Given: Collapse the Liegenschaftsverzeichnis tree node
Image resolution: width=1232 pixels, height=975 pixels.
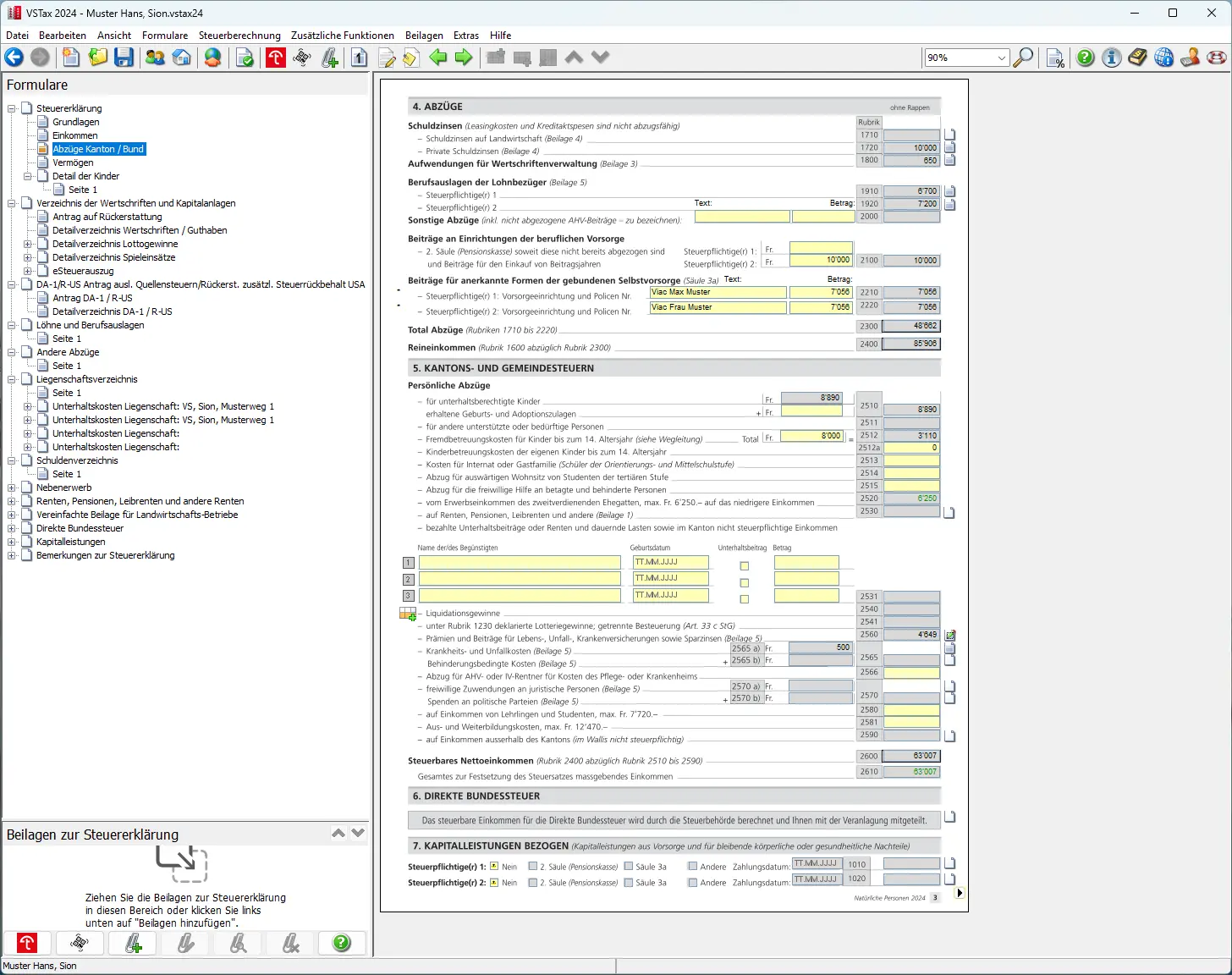Looking at the screenshot, I should click(12, 379).
